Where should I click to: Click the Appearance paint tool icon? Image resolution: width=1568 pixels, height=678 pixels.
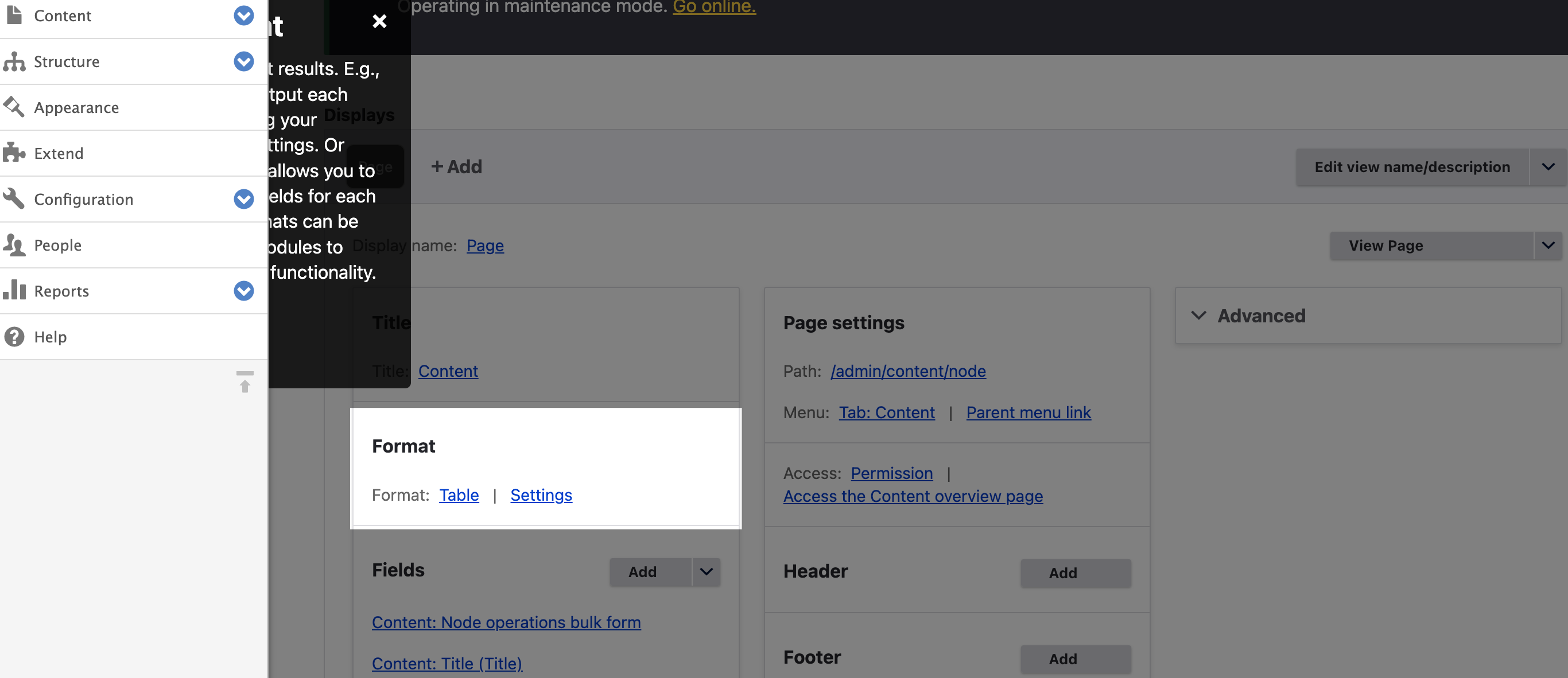14,107
